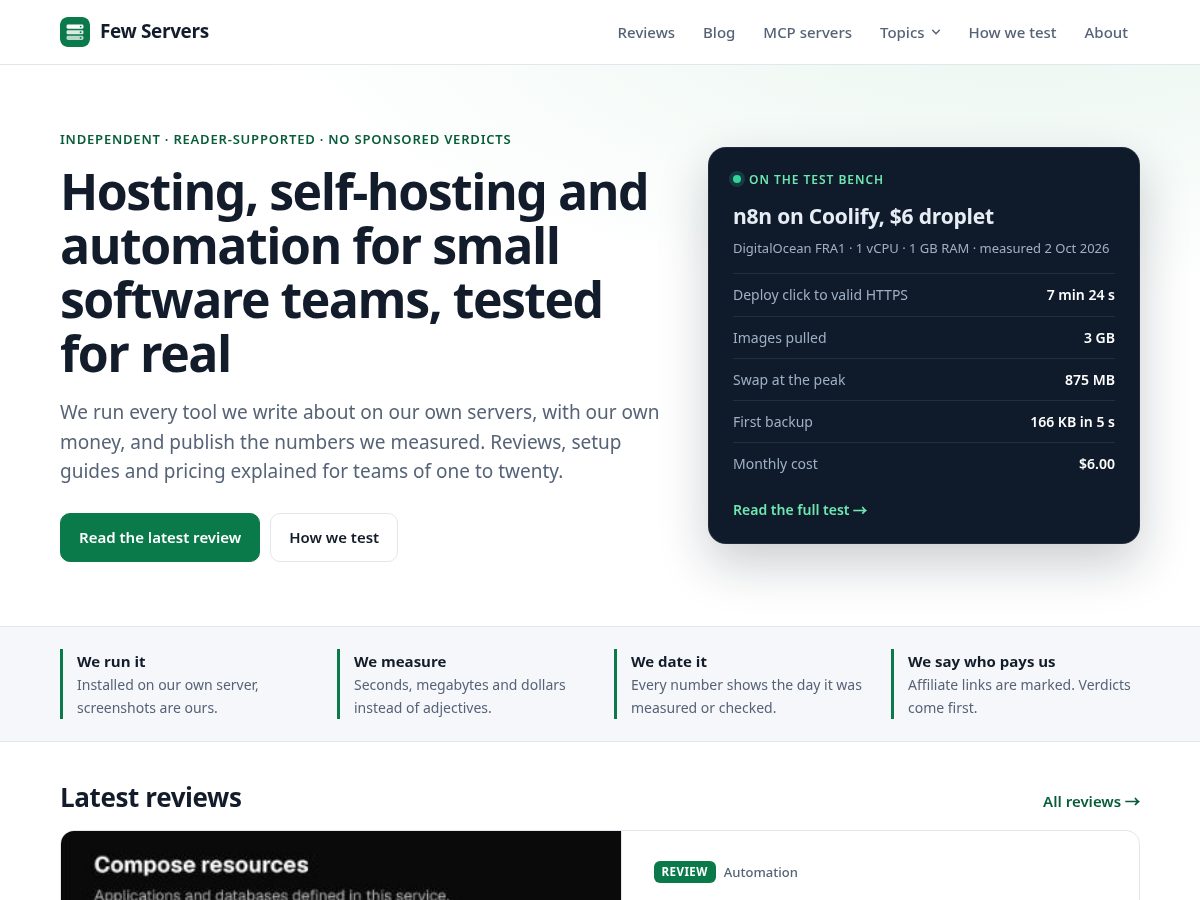This screenshot has width=1200, height=900.
Task: Go to the About page
Action: pos(1106,33)
